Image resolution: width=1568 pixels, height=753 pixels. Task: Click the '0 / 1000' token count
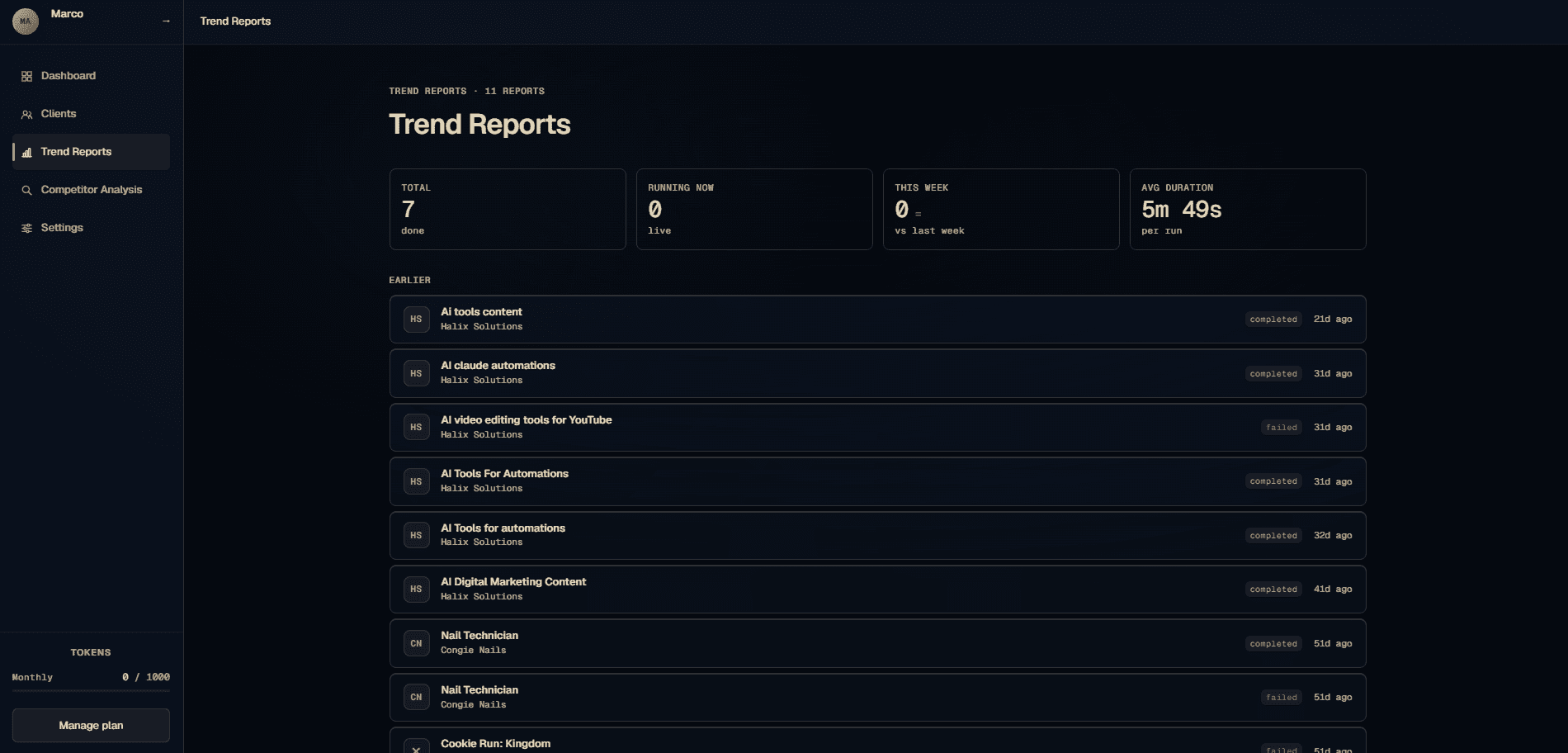tap(146, 677)
